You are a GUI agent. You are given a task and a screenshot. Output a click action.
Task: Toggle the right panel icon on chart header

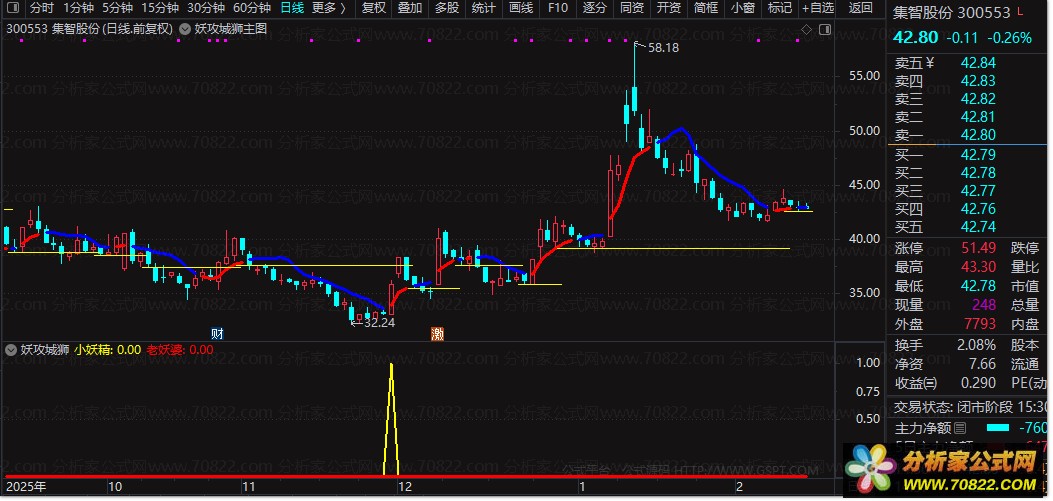coord(825,29)
